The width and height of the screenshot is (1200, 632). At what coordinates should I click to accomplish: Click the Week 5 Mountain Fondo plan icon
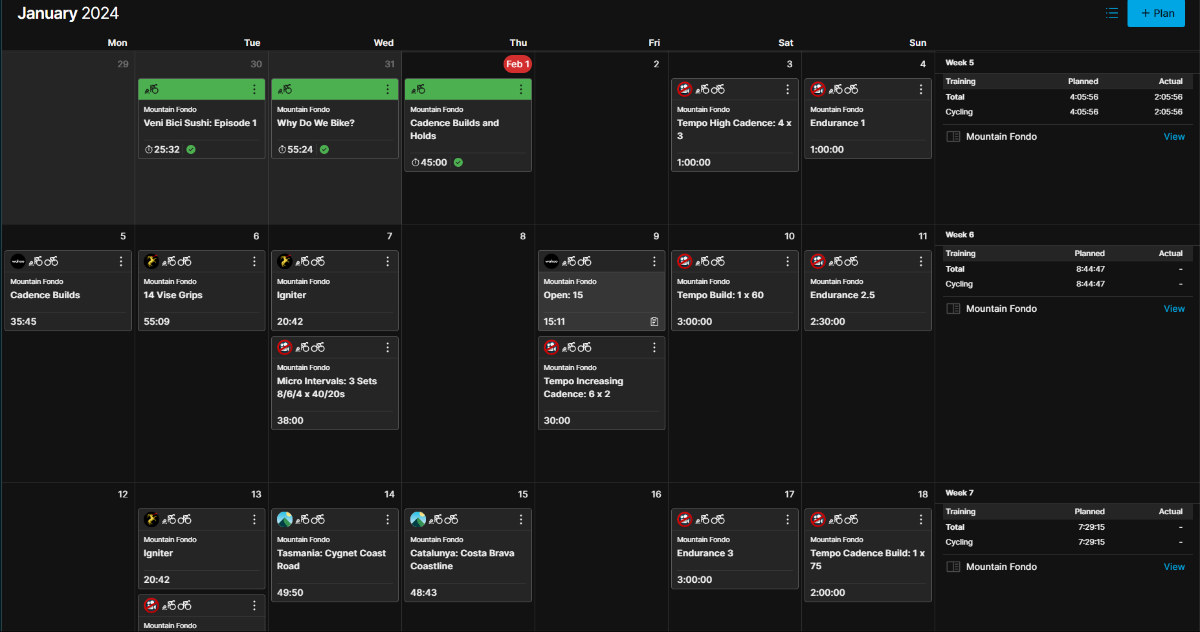pos(953,137)
